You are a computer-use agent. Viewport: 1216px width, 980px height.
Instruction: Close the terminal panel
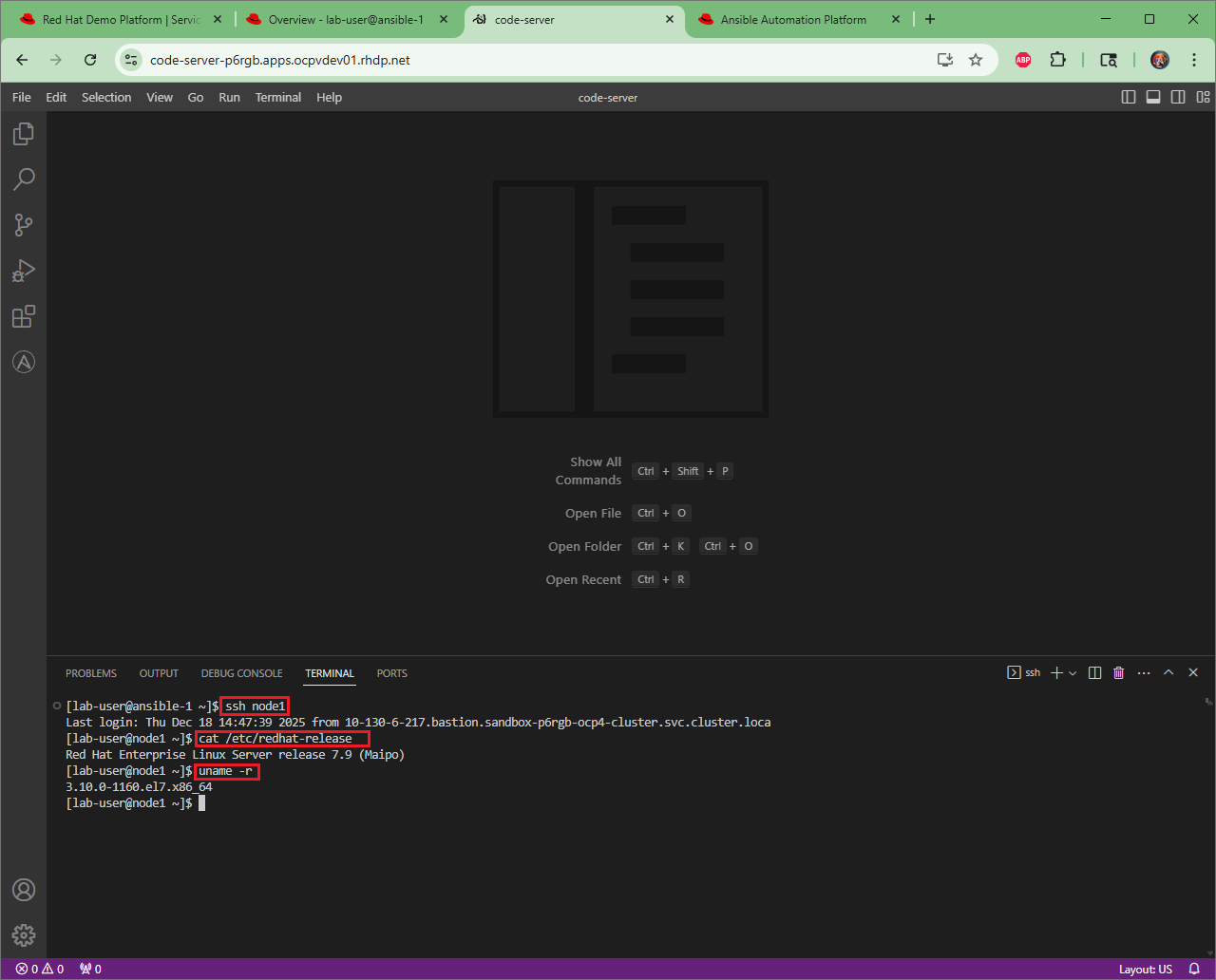(1193, 672)
